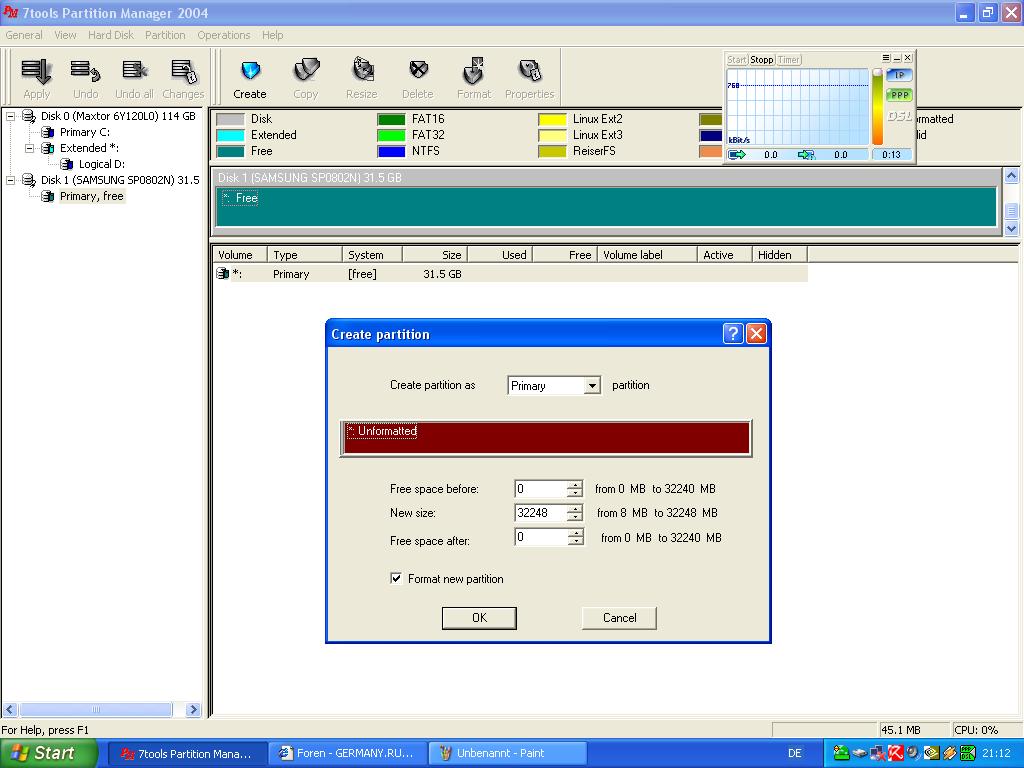Click the Format partition toolbar icon

click(473, 71)
